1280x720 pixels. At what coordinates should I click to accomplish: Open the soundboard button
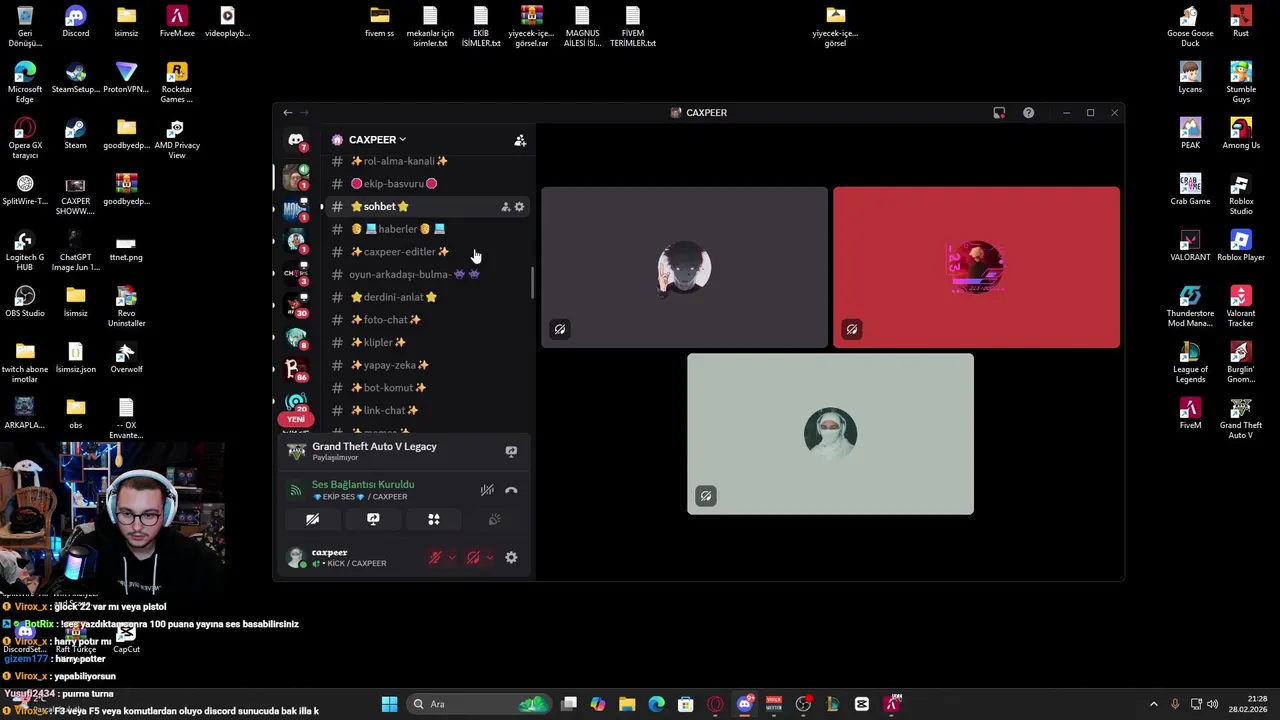494,519
